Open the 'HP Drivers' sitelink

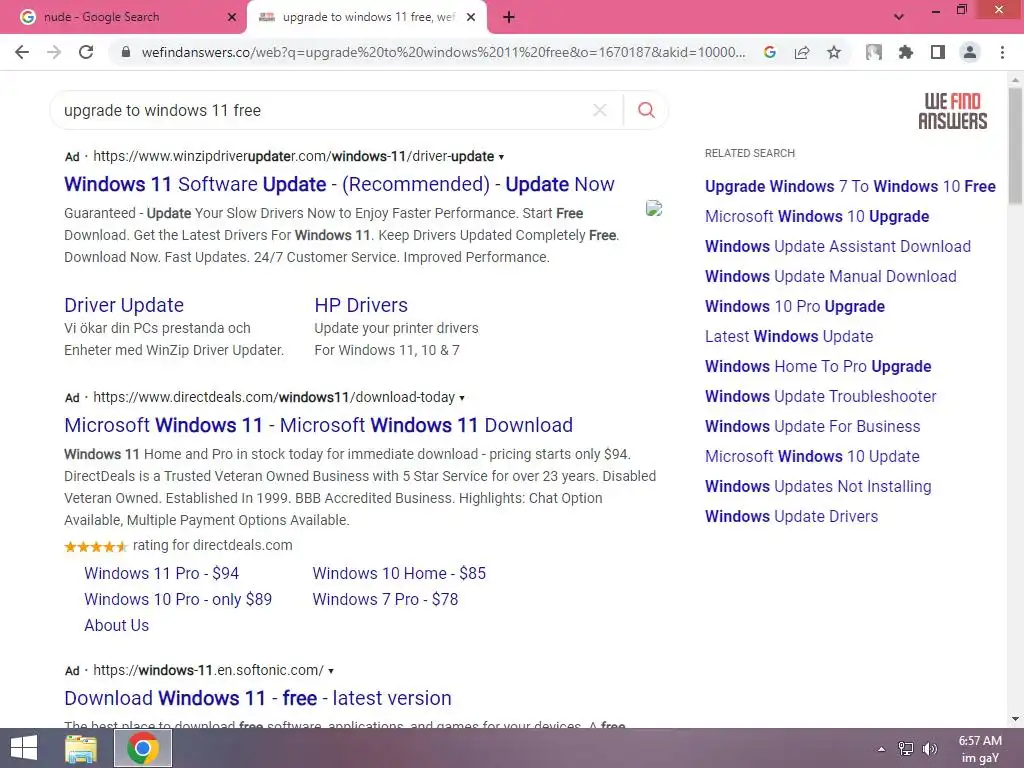point(361,305)
